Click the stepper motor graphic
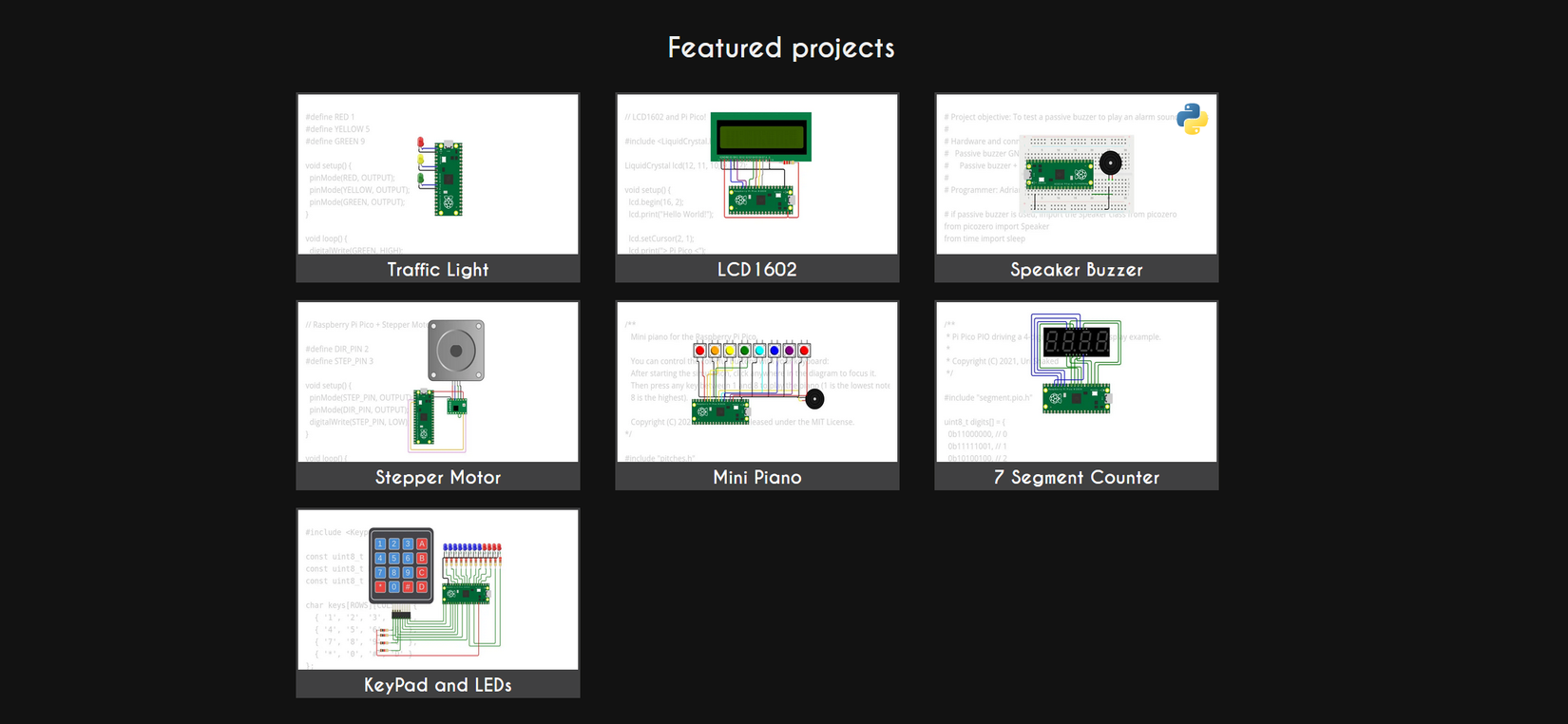Viewport: 1568px width, 724px height. [456, 351]
